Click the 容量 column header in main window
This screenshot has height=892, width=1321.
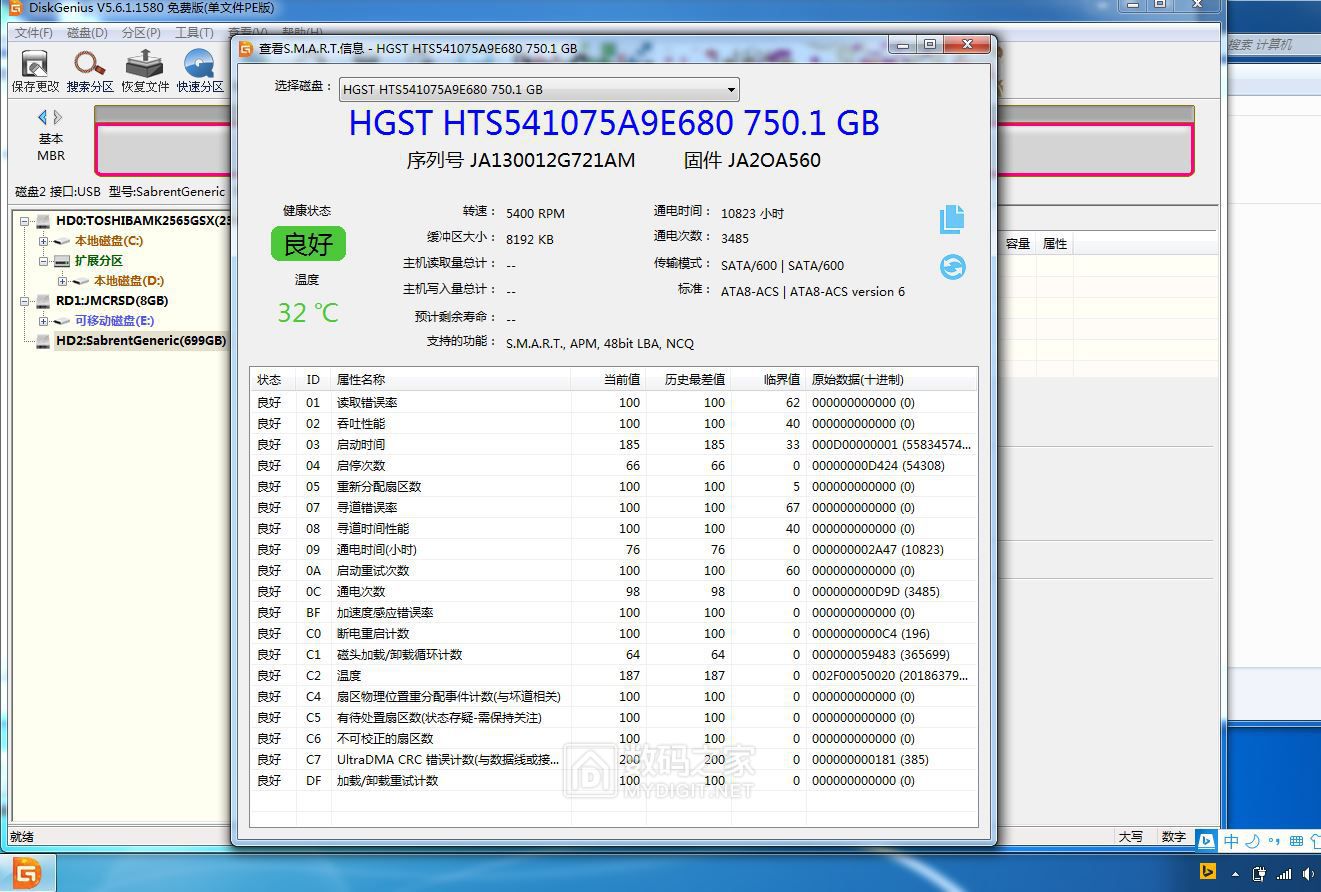pos(1018,244)
